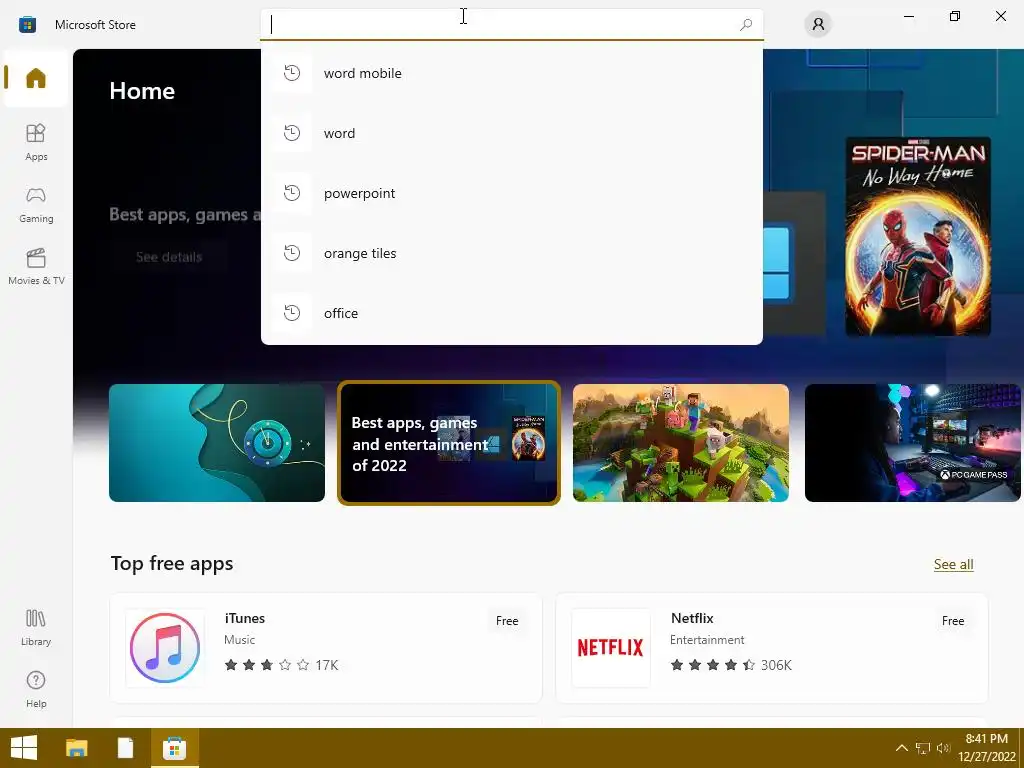This screenshot has height=768, width=1024.
Task: Click Netflix rating count 306K
Action: coord(776,665)
